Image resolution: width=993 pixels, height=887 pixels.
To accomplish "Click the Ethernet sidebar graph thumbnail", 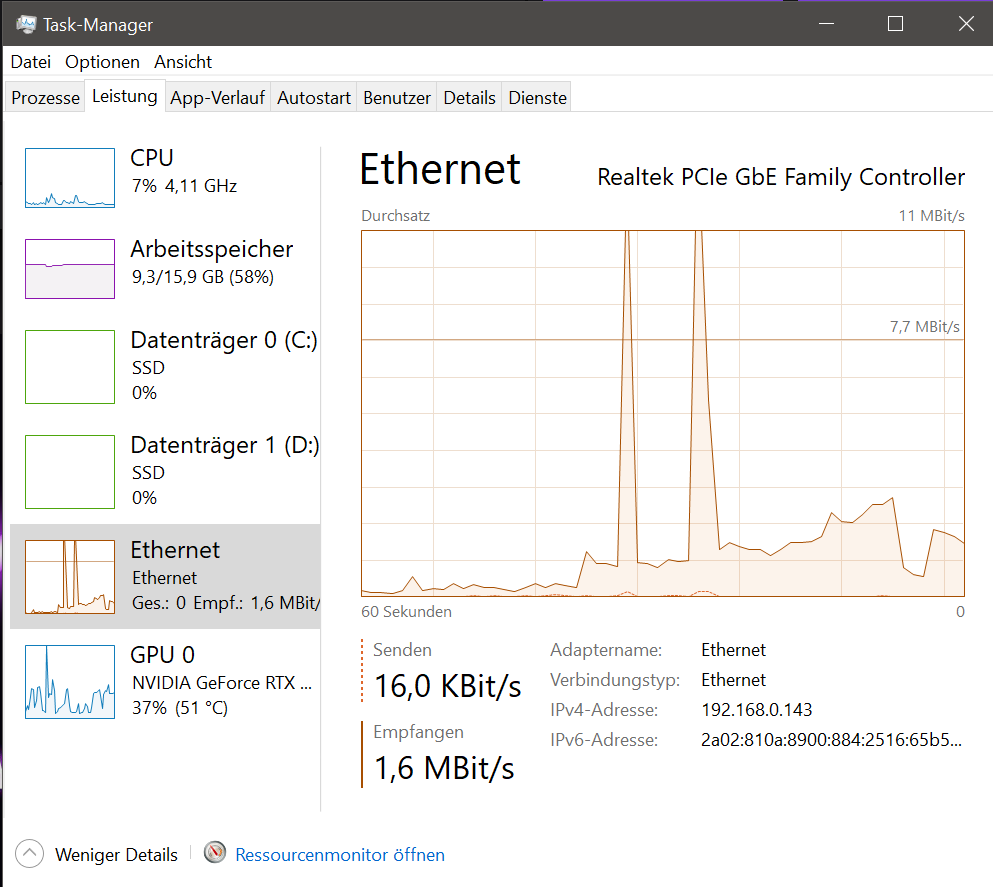I will pos(70,577).
